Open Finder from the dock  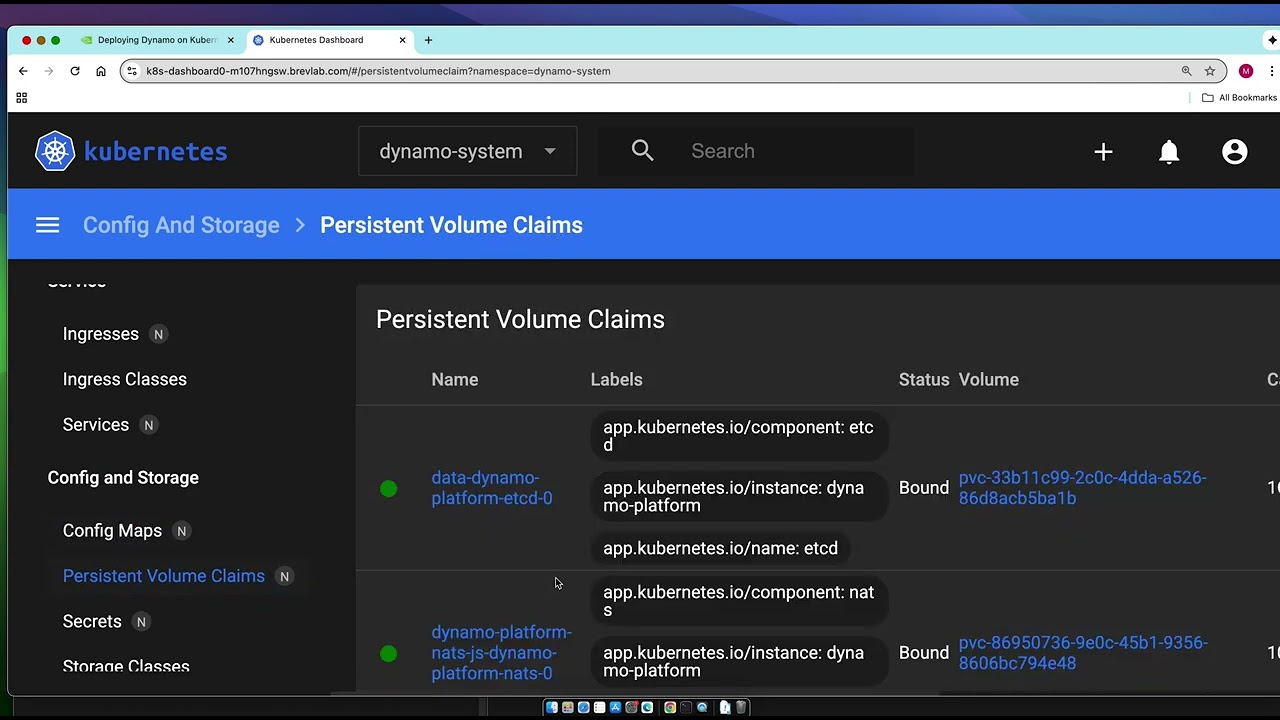(552, 707)
